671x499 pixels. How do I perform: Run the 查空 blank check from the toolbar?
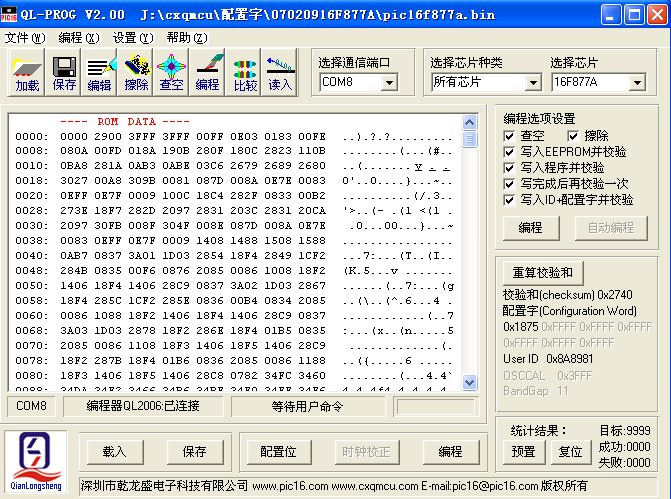171,74
